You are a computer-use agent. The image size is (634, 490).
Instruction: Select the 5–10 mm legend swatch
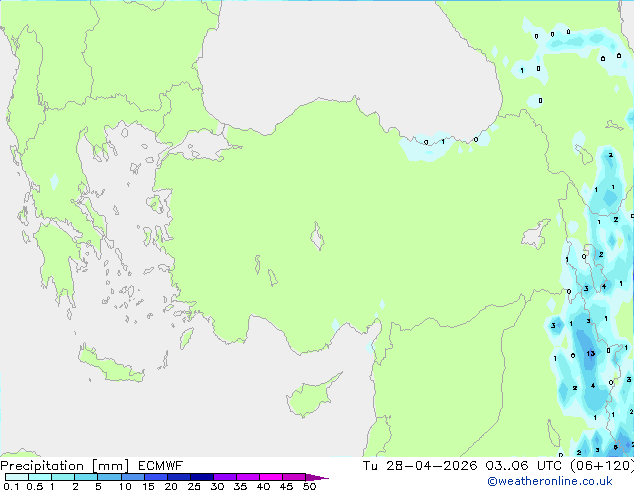[x=109, y=477]
